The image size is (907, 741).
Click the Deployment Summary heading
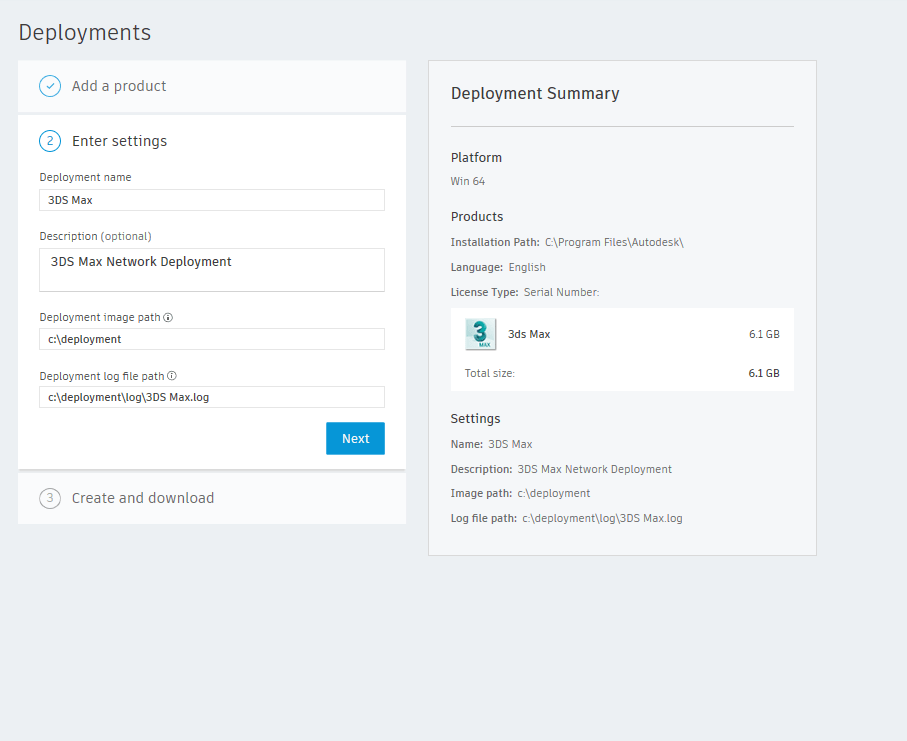[x=535, y=94]
